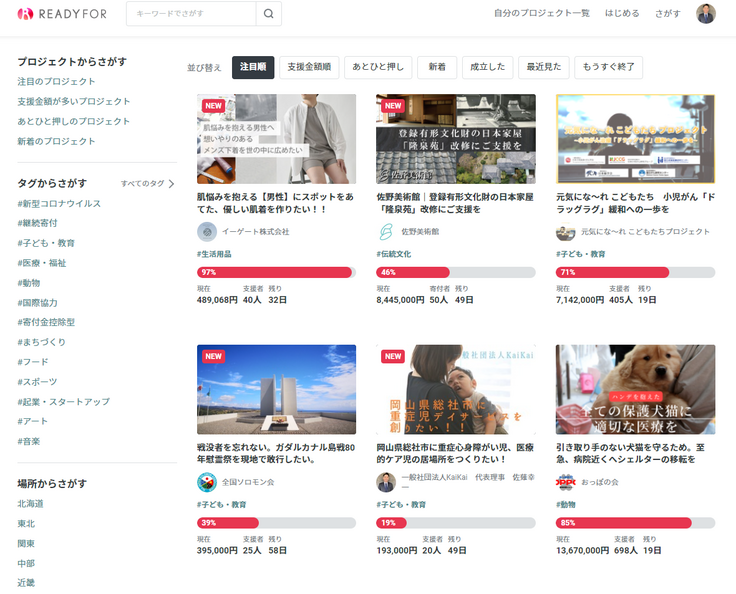Sort projects by 支援金額順
The height and width of the screenshot is (594, 736).
coord(308,67)
